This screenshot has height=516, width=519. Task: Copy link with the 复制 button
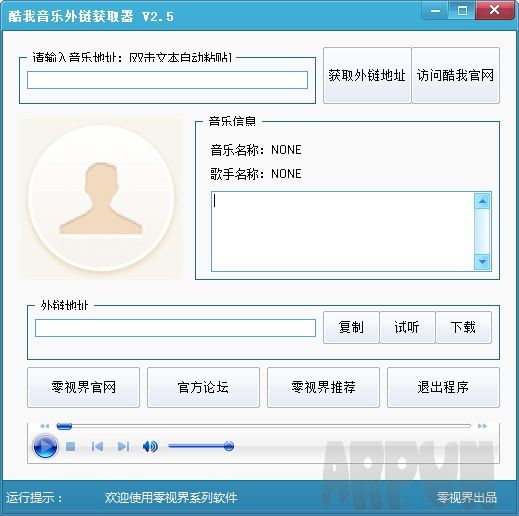pyautogui.click(x=351, y=327)
